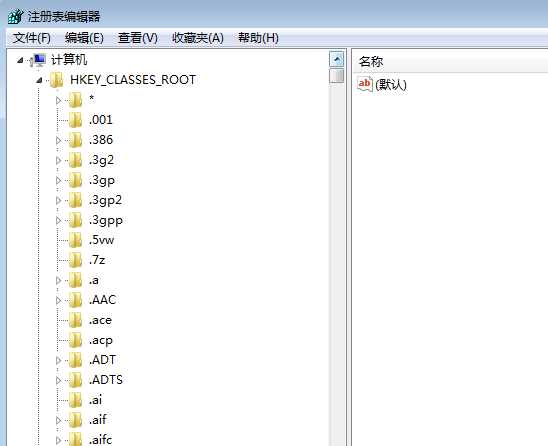The height and width of the screenshot is (446, 548).
Task: Click the ab string value icon
Action: click(x=365, y=84)
